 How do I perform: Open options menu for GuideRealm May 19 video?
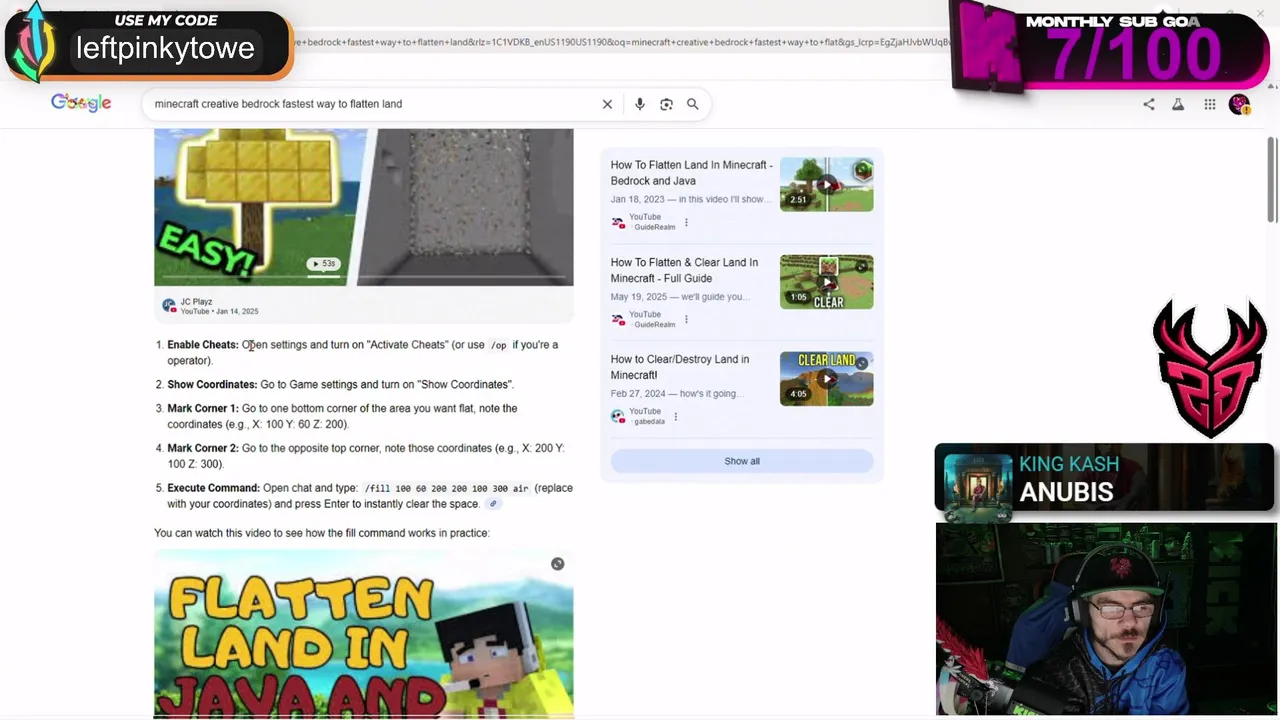(686, 320)
